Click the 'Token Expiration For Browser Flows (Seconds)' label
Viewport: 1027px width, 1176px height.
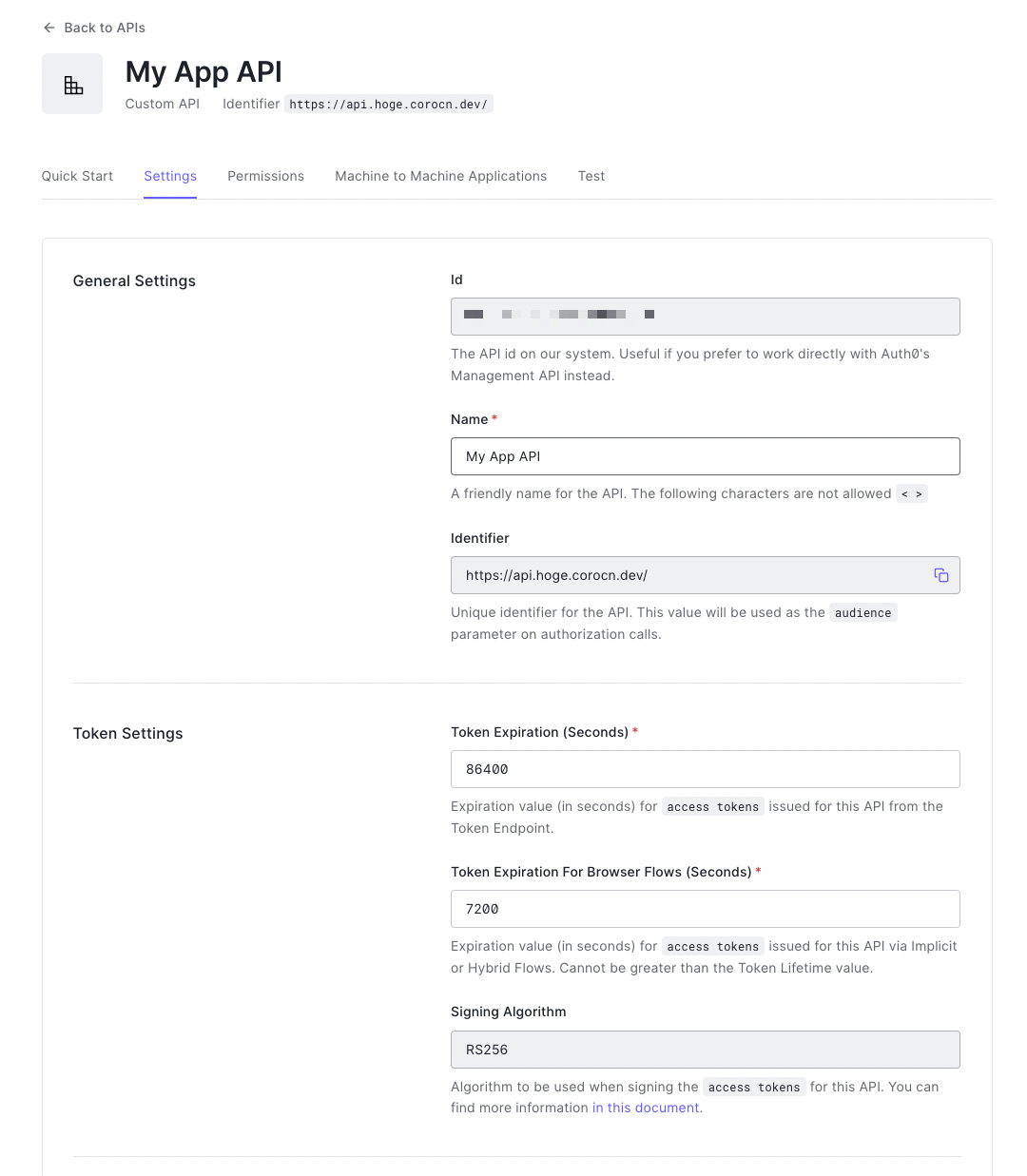point(601,872)
